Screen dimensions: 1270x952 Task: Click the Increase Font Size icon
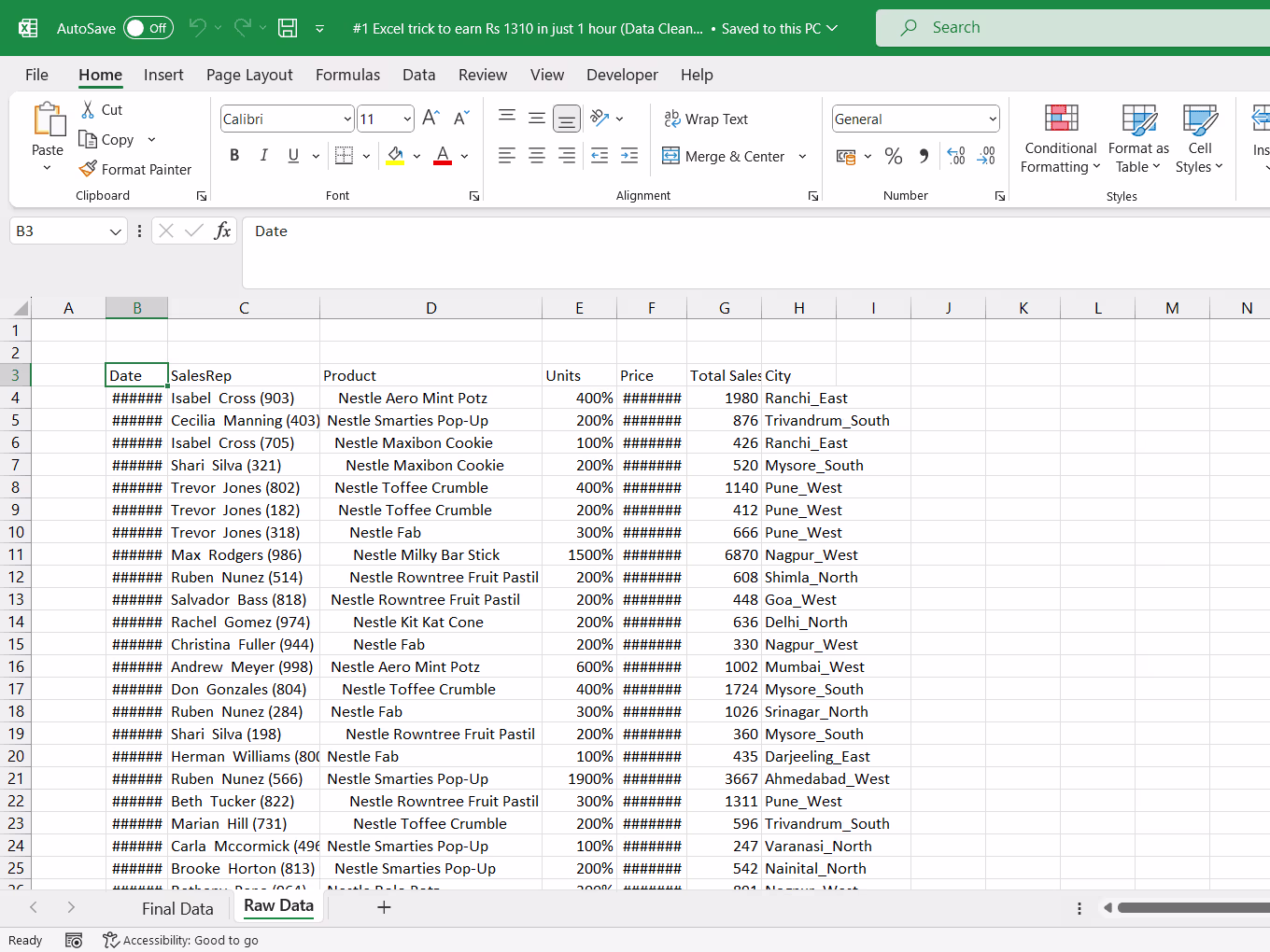[430, 119]
